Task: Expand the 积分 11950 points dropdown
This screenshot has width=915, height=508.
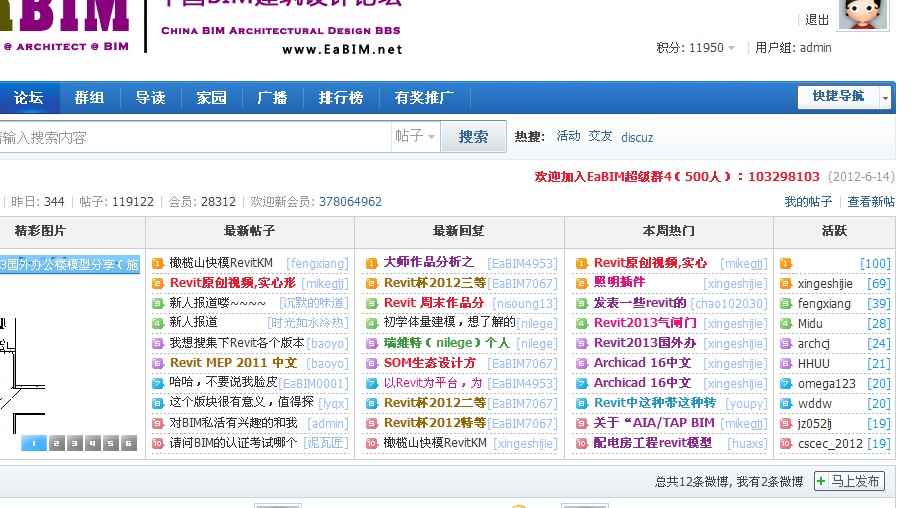Action: click(x=696, y=48)
